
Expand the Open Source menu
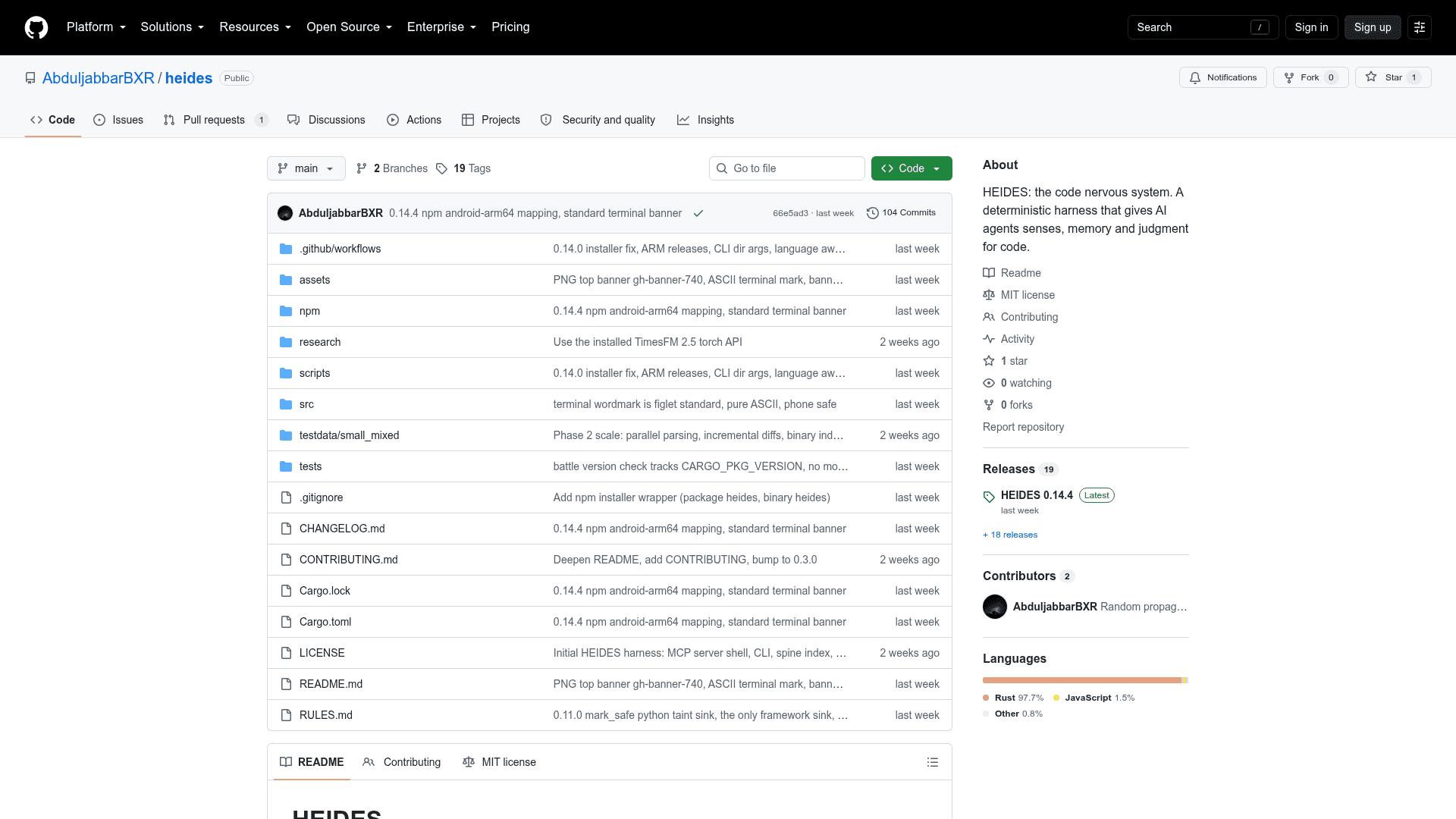point(349,27)
